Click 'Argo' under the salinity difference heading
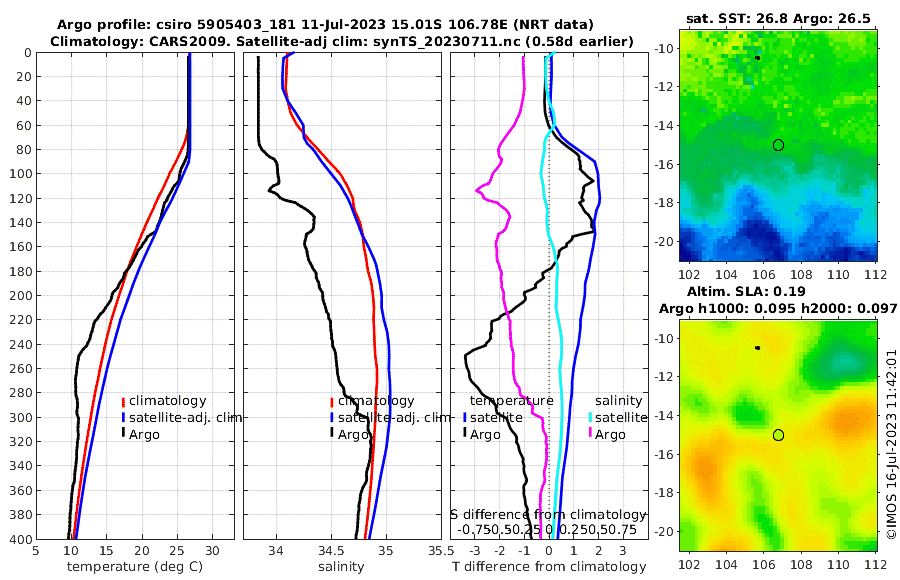This screenshot has width=900, height=580. coord(610,435)
